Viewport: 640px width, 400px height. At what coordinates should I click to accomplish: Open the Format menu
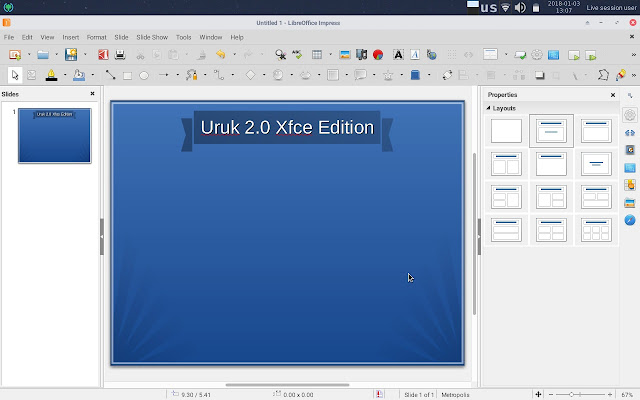click(x=96, y=37)
